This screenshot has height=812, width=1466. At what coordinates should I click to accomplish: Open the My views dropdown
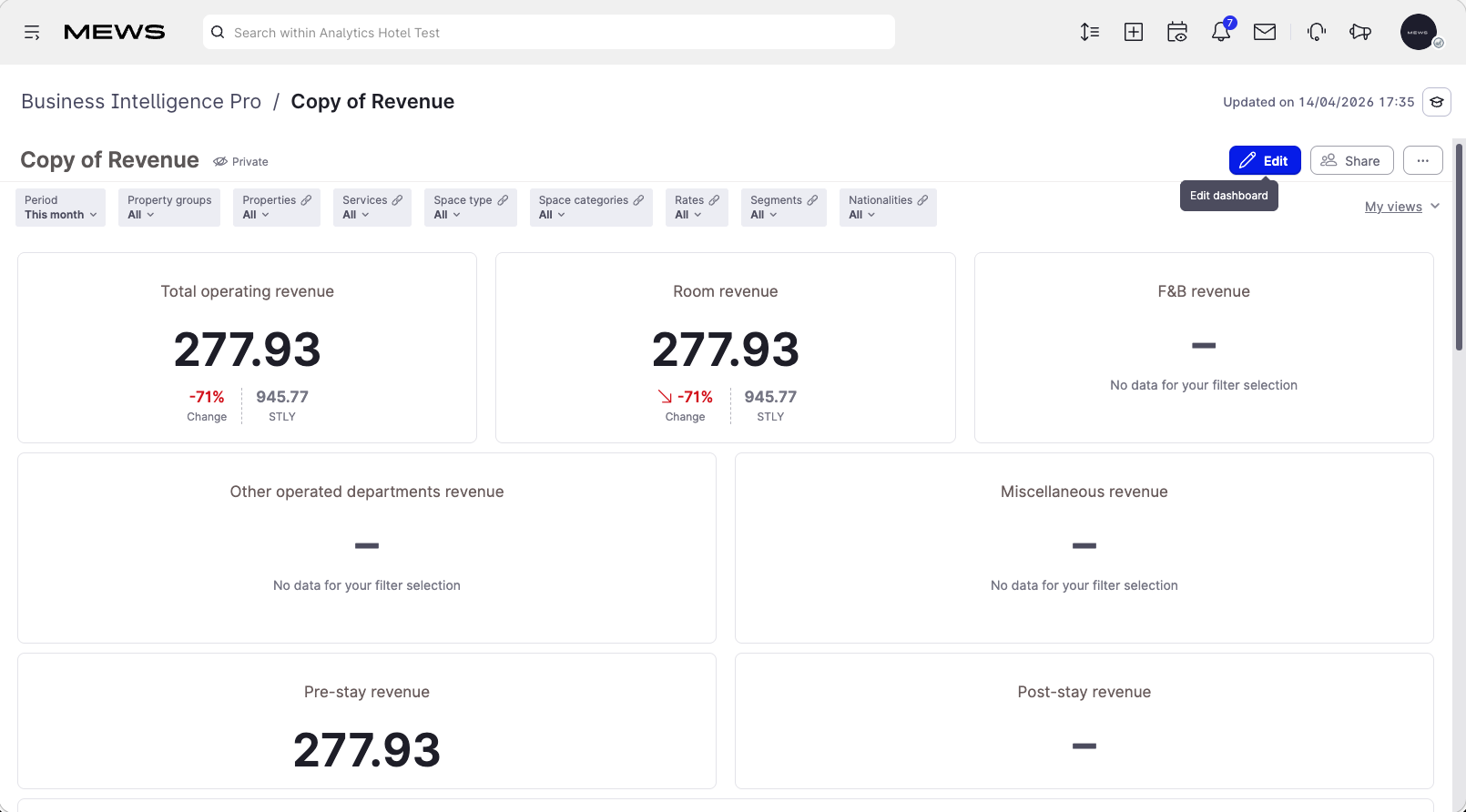1402,207
